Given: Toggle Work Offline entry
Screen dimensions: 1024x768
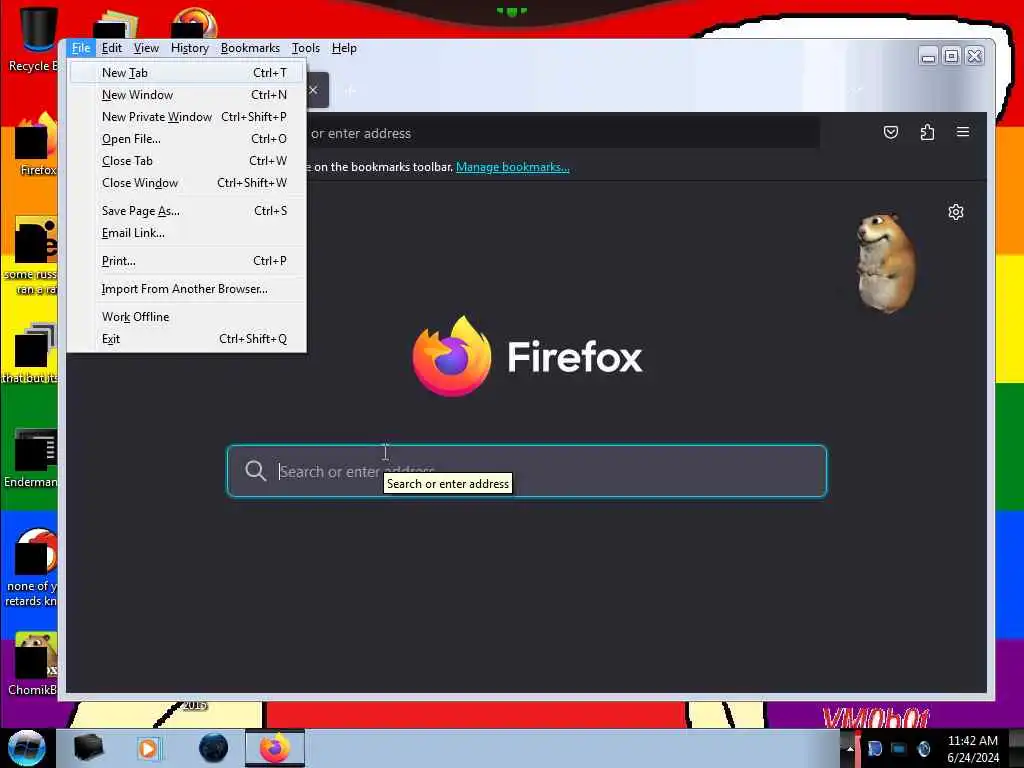Looking at the screenshot, I should point(187,317).
